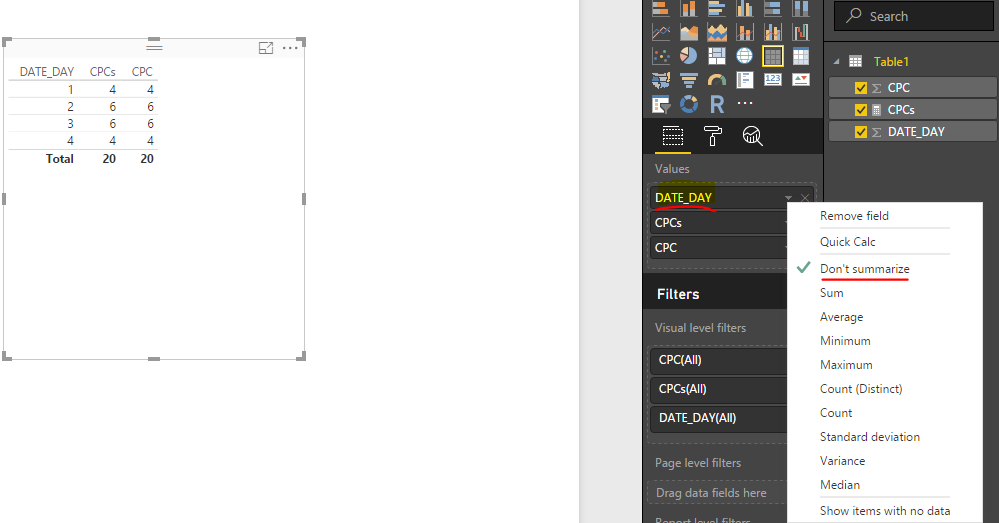Choose Sum from the context menu
This screenshot has height=523, width=999.
(831, 293)
